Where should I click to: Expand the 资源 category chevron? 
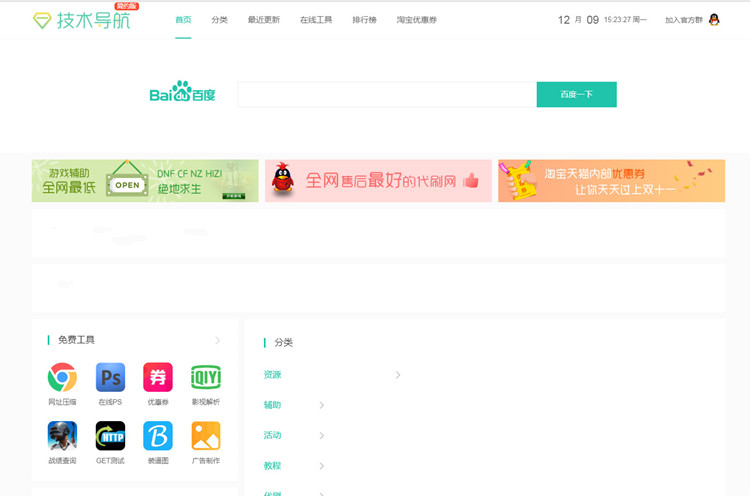pyautogui.click(x=398, y=375)
